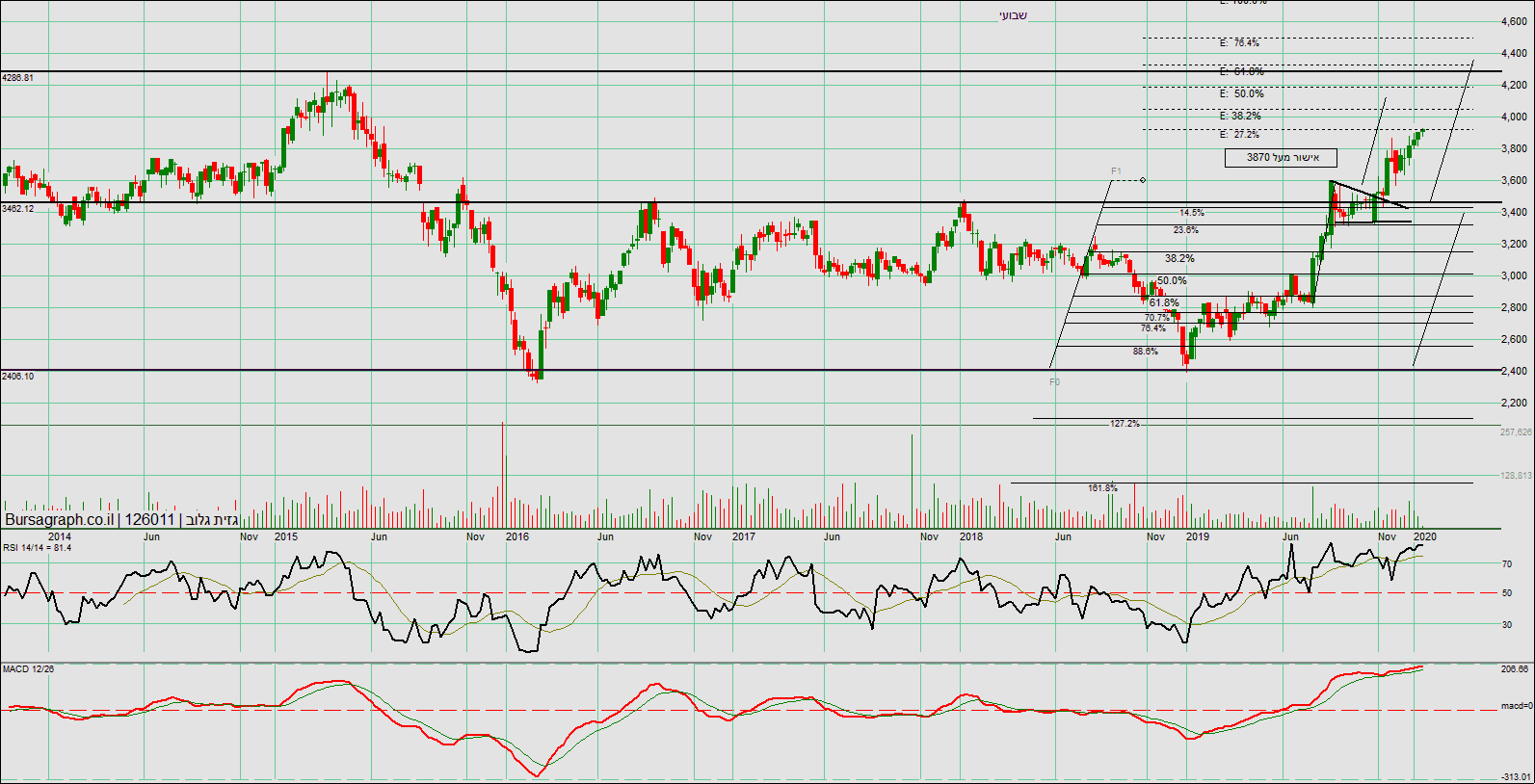Select the 2015 year label on time axis
The height and width of the screenshot is (784, 1535).
click(x=286, y=536)
